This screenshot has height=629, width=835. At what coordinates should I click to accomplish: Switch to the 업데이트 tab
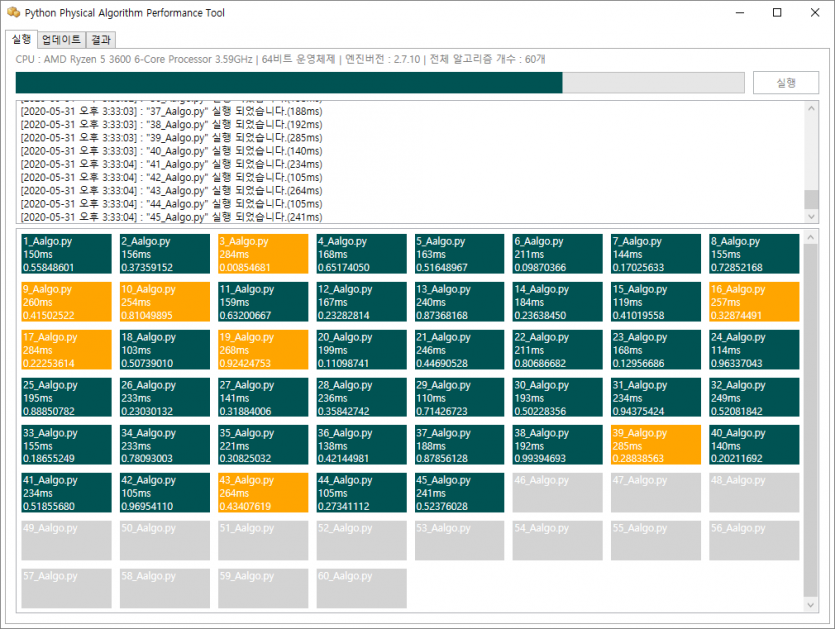[x=61, y=39]
